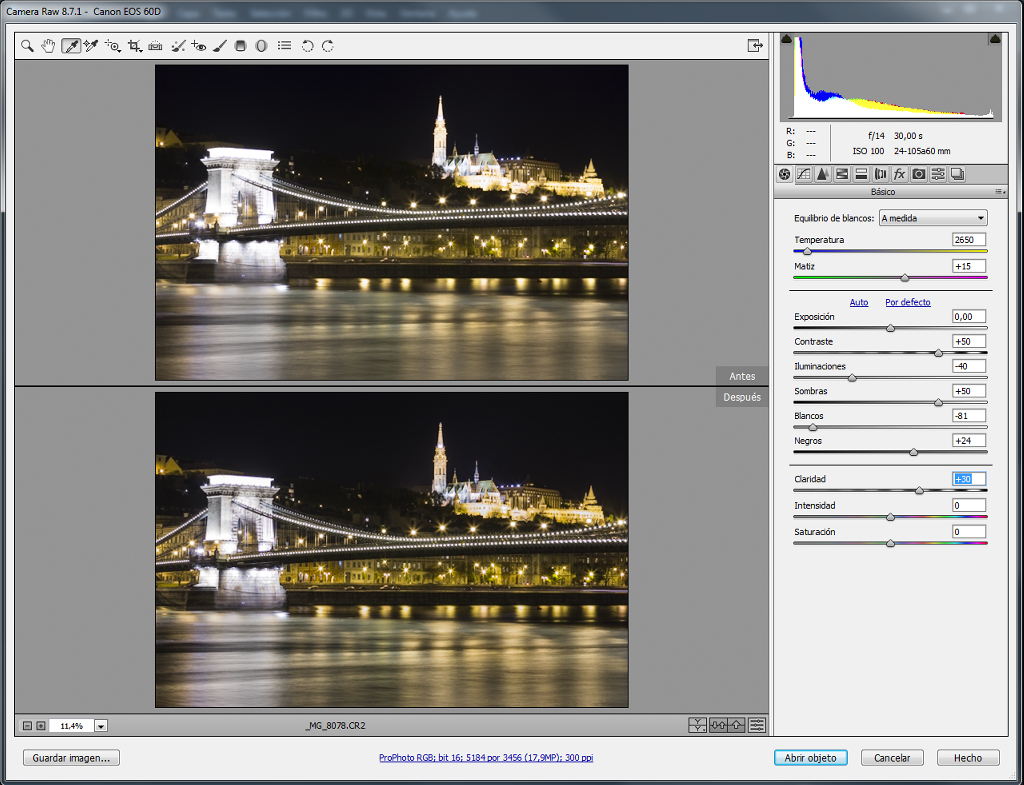Screen dimensions: 1024x785
Task: Select the Red Eye Removal tool
Action: [199, 46]
